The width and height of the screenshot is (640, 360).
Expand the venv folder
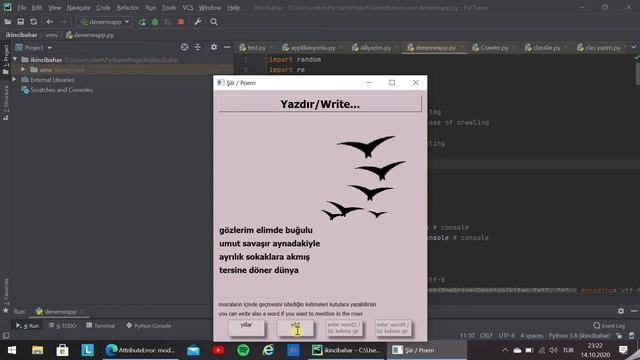[23, 70]
